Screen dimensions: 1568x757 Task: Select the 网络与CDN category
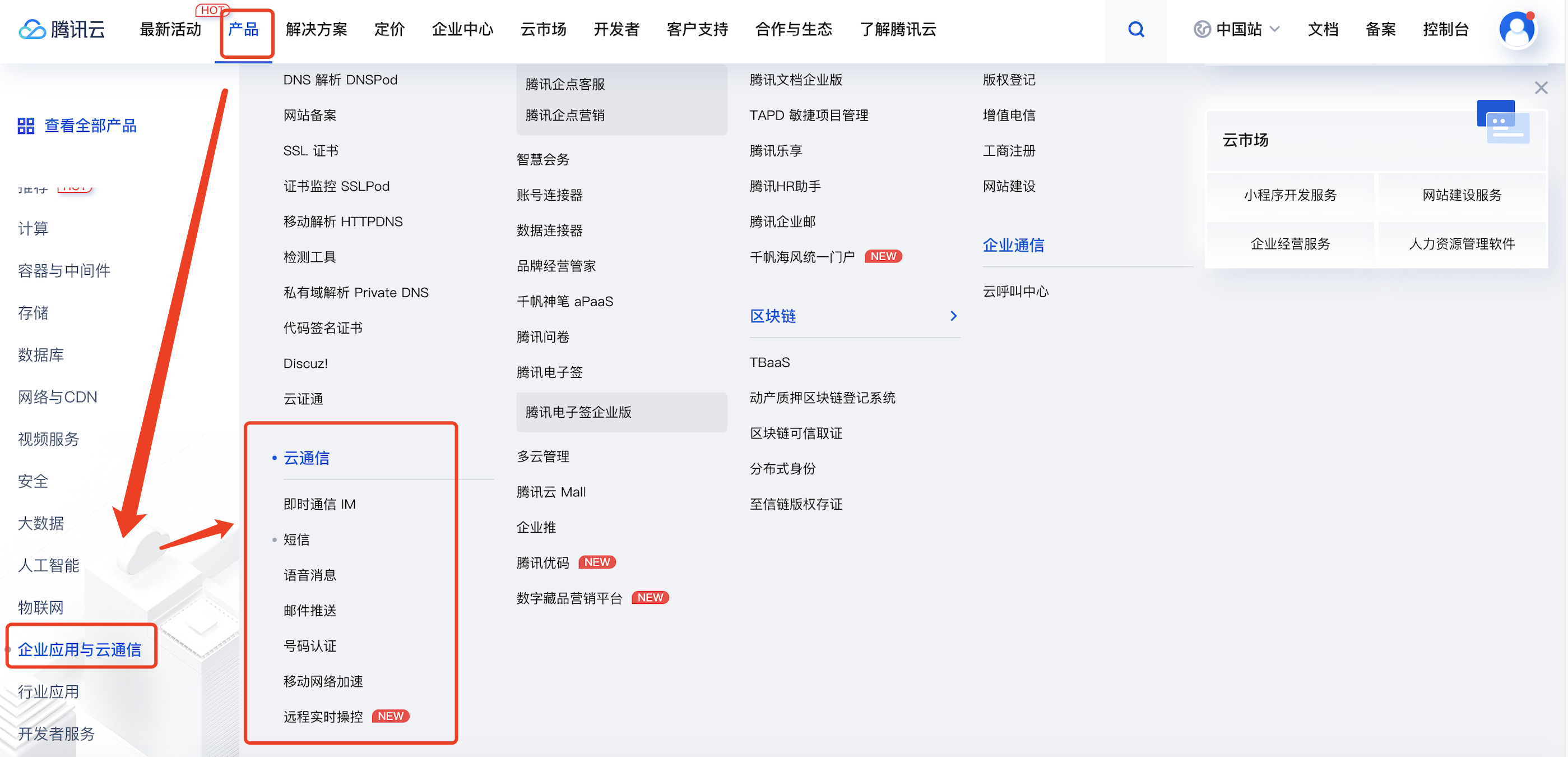(x=57, y=396)
